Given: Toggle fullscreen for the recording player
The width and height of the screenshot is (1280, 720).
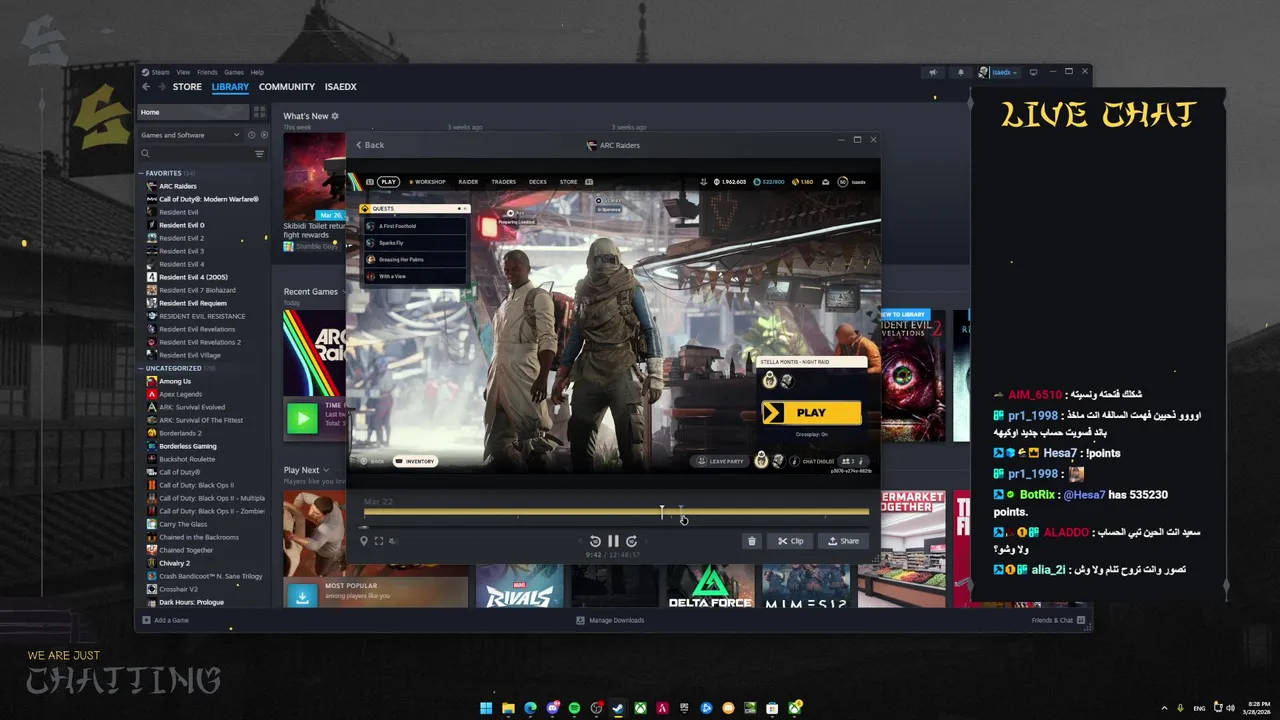Looking at the screenshot, I should coord(379,541).
